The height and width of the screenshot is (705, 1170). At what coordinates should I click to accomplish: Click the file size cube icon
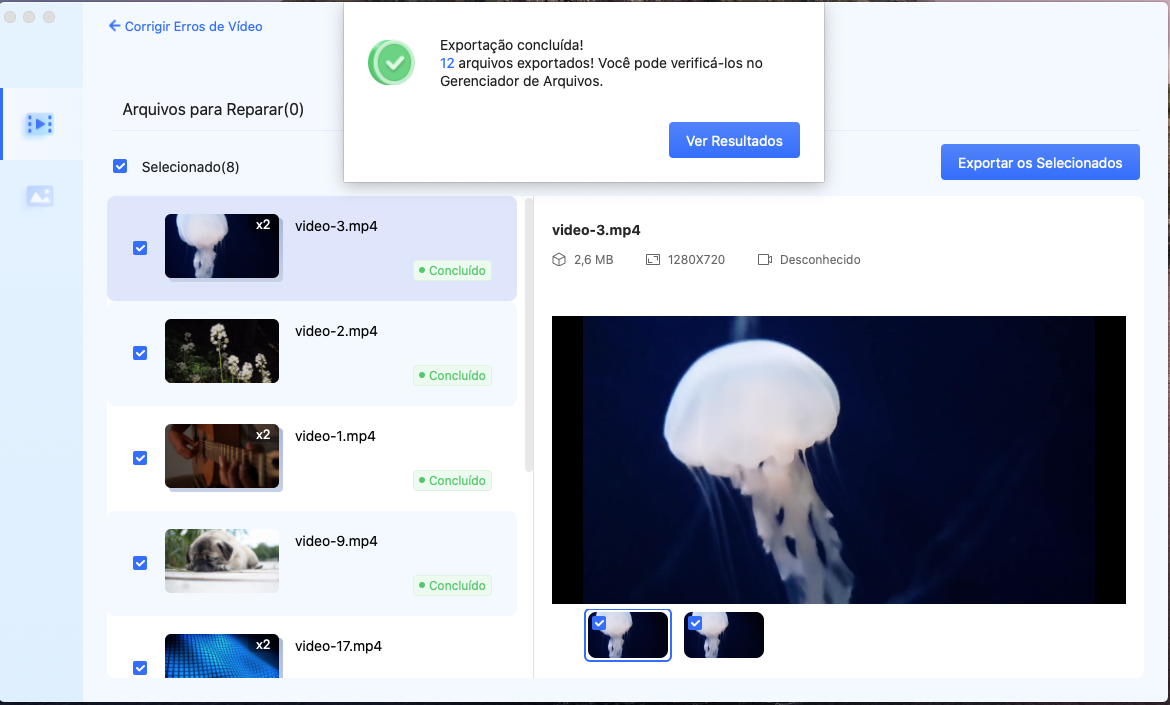[559, 260]
